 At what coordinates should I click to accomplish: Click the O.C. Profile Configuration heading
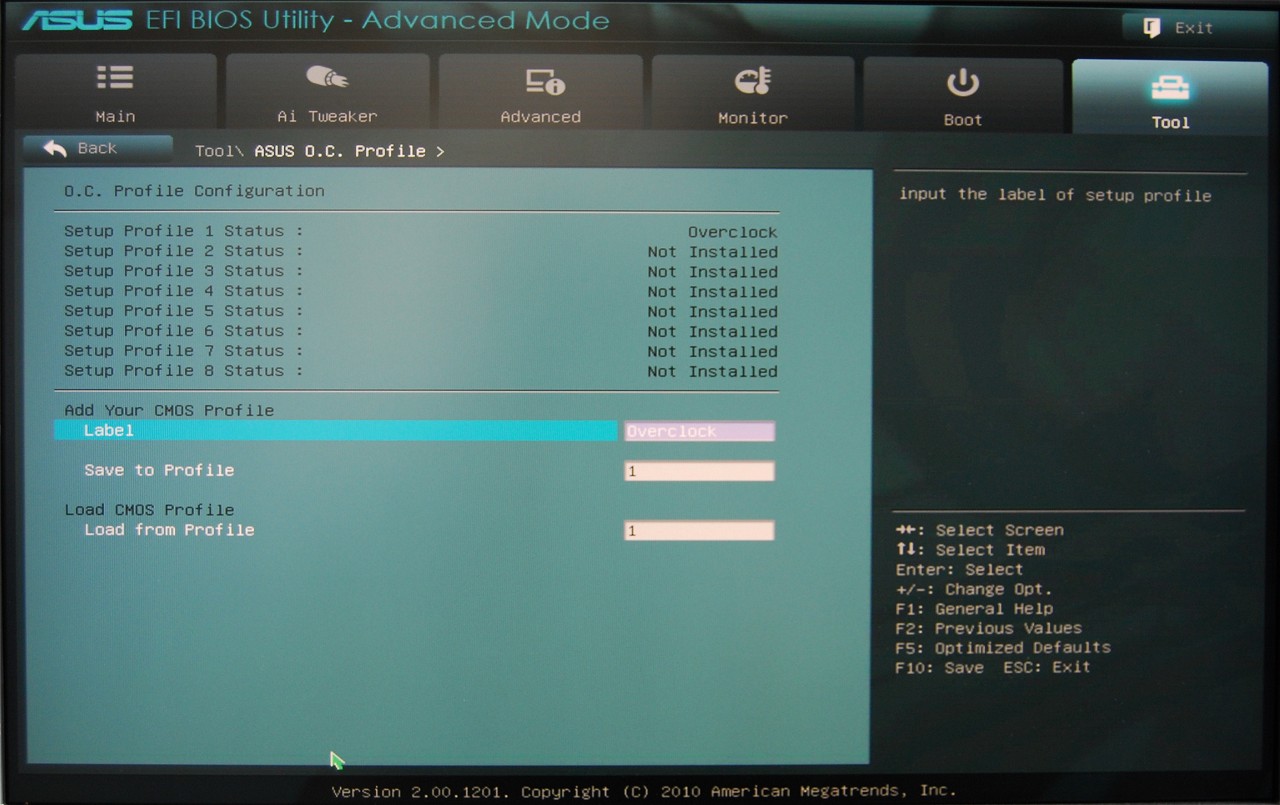[194, 191]
